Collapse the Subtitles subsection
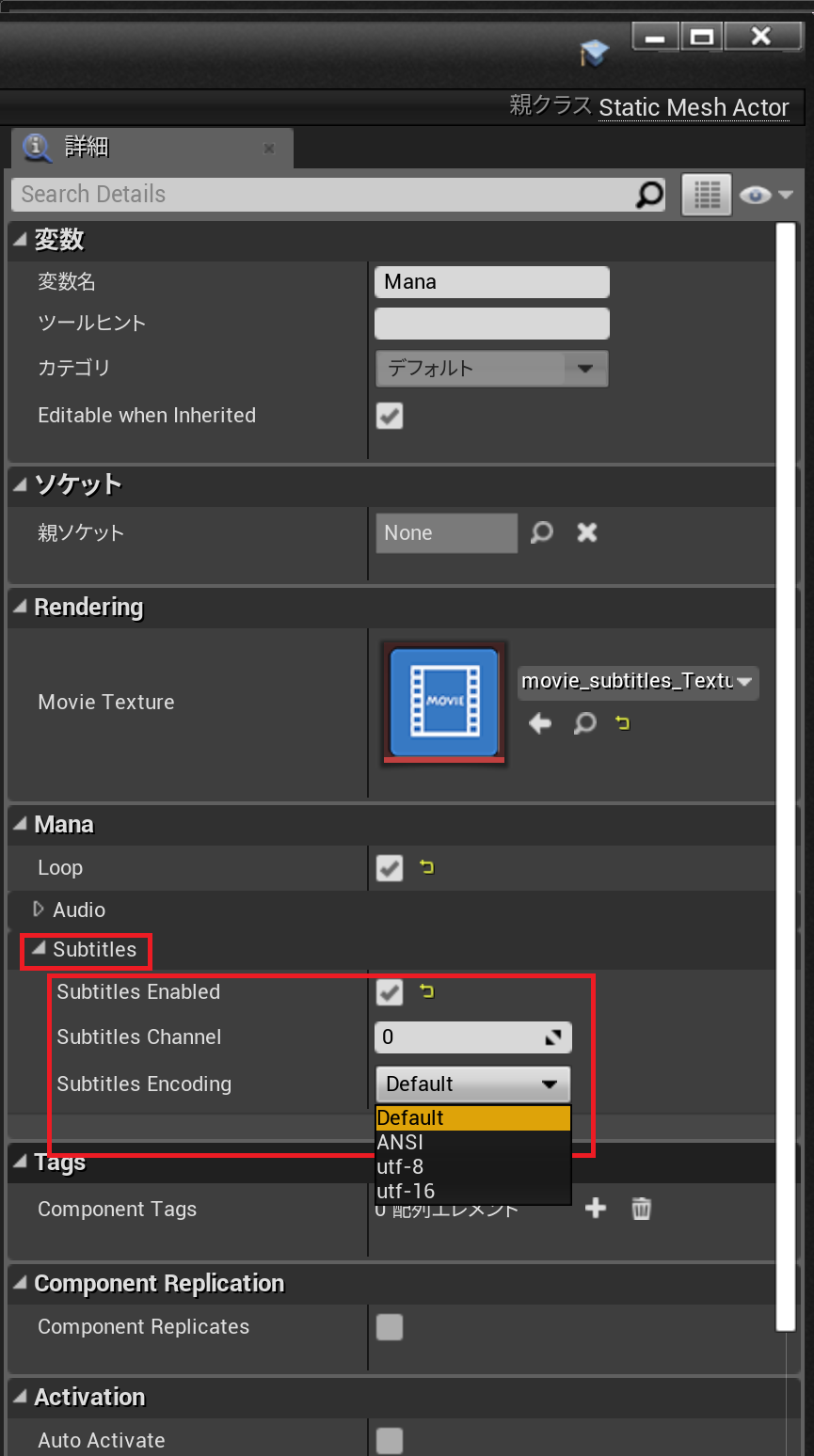This screenshot has height=1456, width=814. point(39,948)
